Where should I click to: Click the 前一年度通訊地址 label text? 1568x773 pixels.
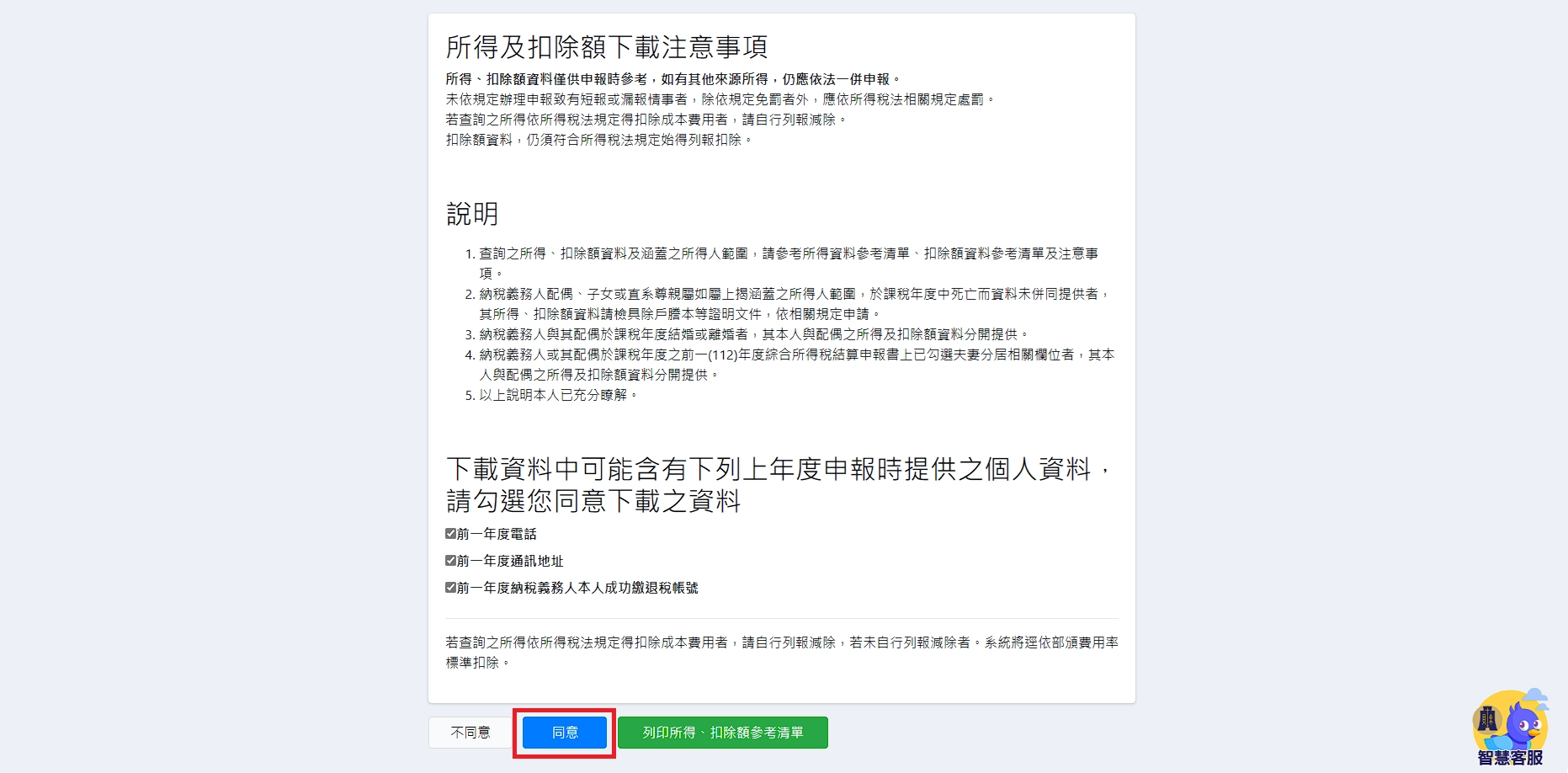click(510, 561)
